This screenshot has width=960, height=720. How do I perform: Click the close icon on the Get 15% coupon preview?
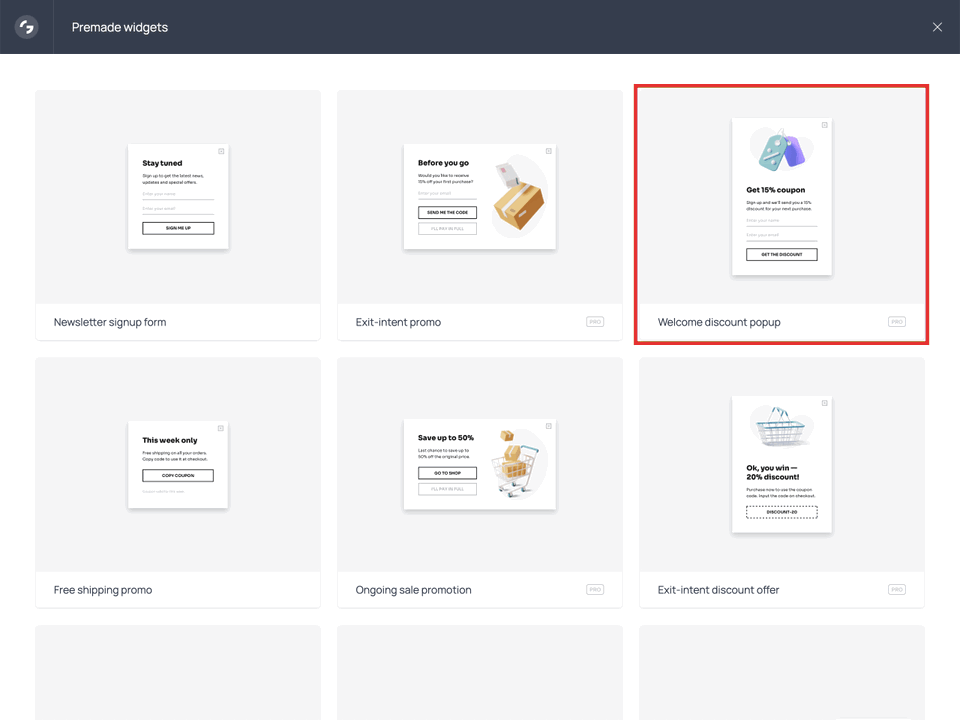tap(824, 124)
